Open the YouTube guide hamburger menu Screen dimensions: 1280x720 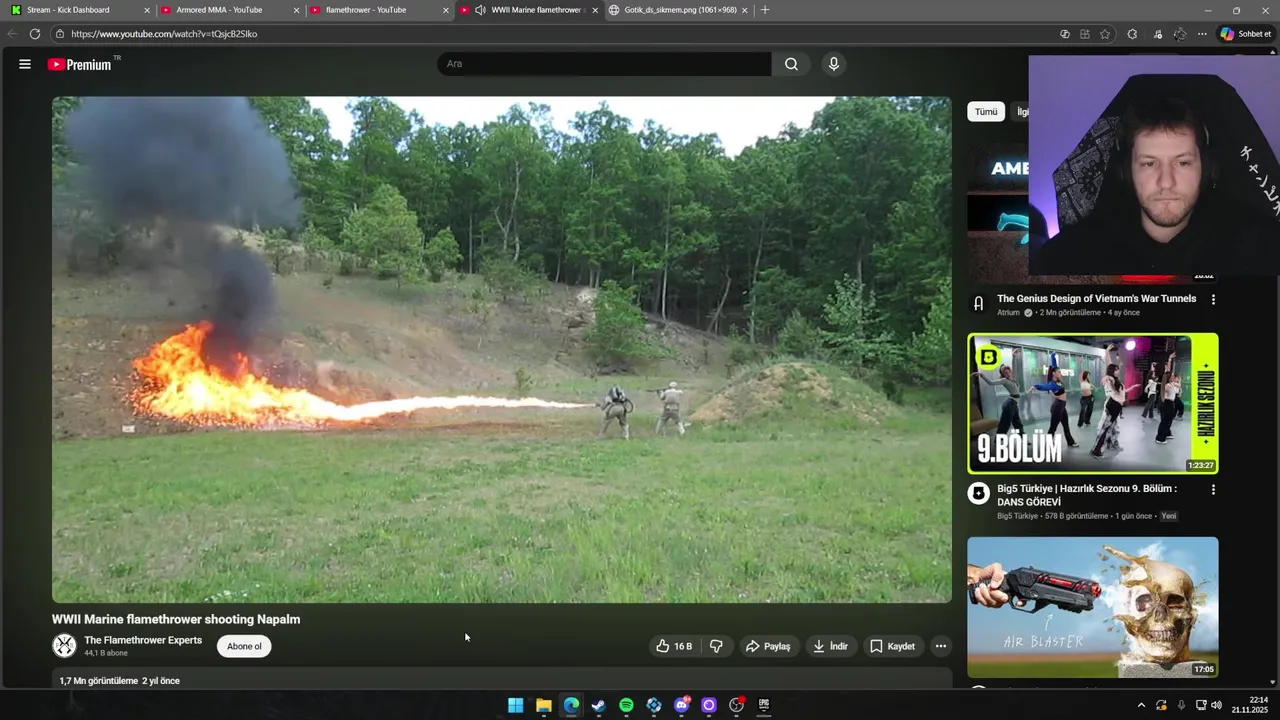24,64
